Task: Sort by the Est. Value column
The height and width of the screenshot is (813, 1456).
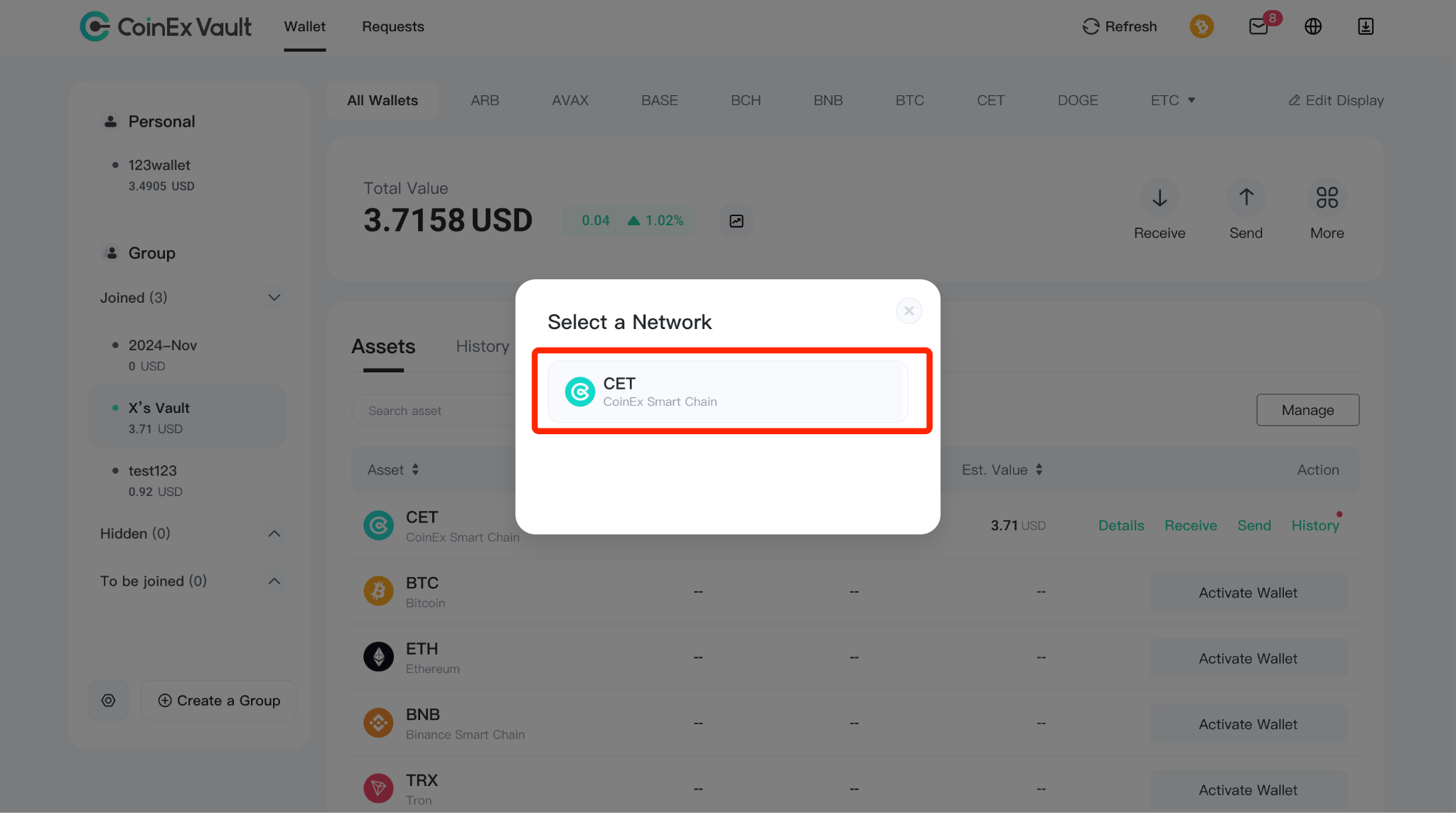Action: pos(1002,470)
